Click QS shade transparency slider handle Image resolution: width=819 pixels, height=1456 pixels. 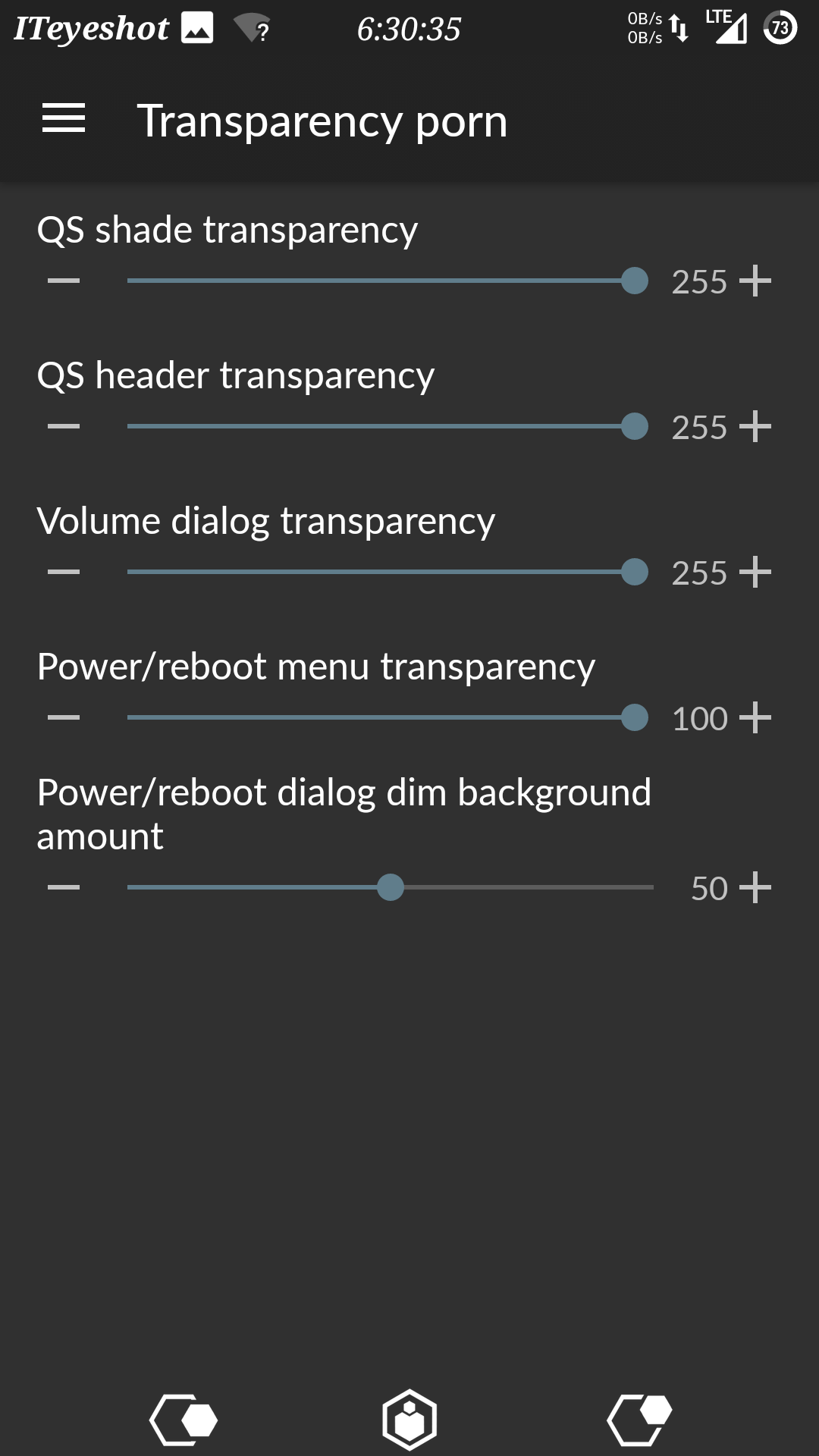click(x=635, y=281)
